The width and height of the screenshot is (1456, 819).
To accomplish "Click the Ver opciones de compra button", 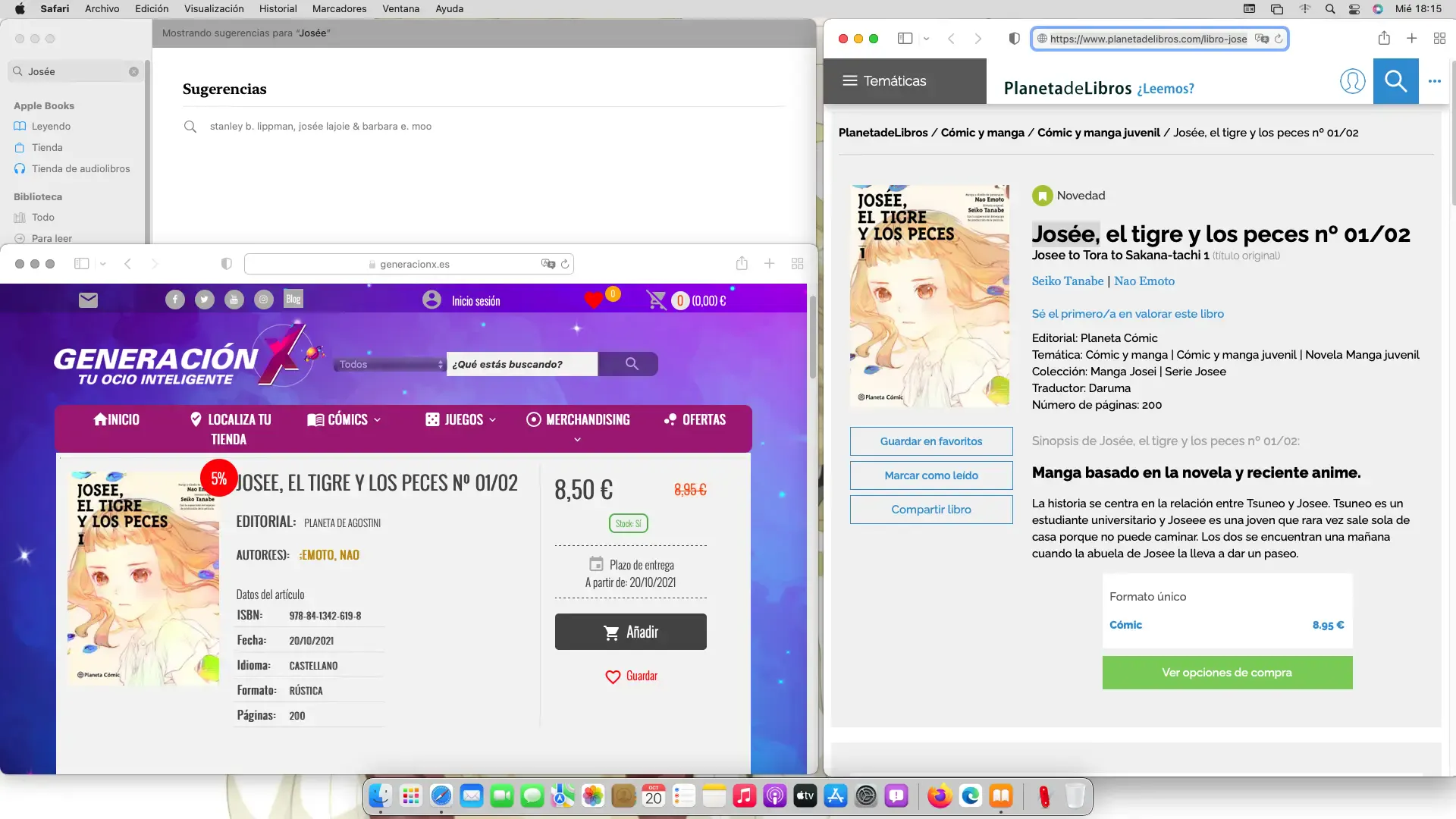I will pos(1227,673).
